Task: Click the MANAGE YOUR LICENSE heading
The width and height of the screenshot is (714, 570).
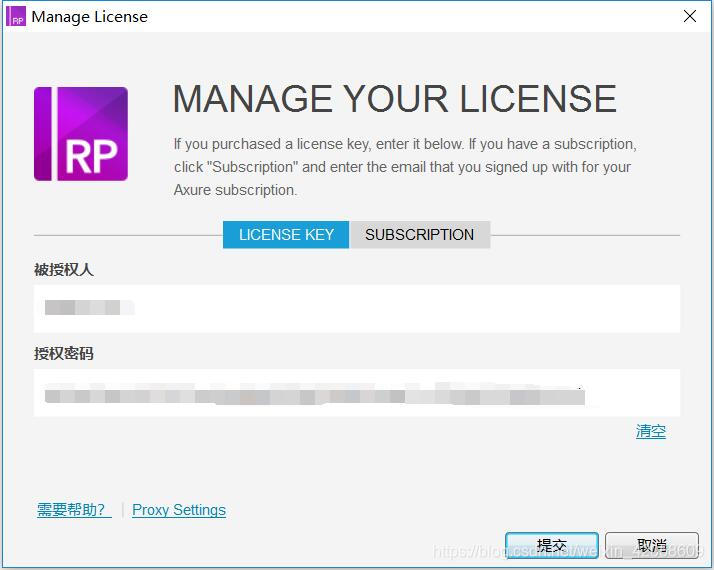Action: click(x=395, y=98)
